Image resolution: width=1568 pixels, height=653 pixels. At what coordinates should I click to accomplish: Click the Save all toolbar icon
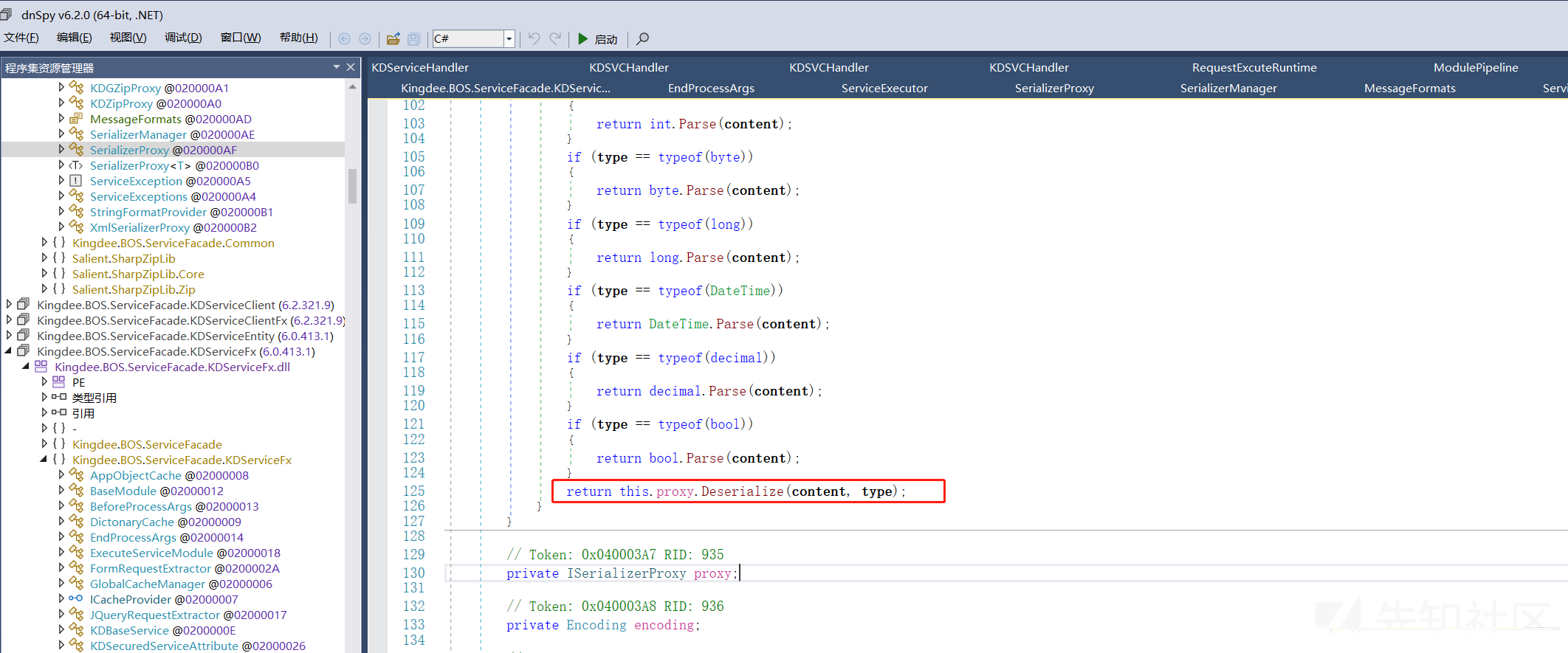tap(414, 38)
